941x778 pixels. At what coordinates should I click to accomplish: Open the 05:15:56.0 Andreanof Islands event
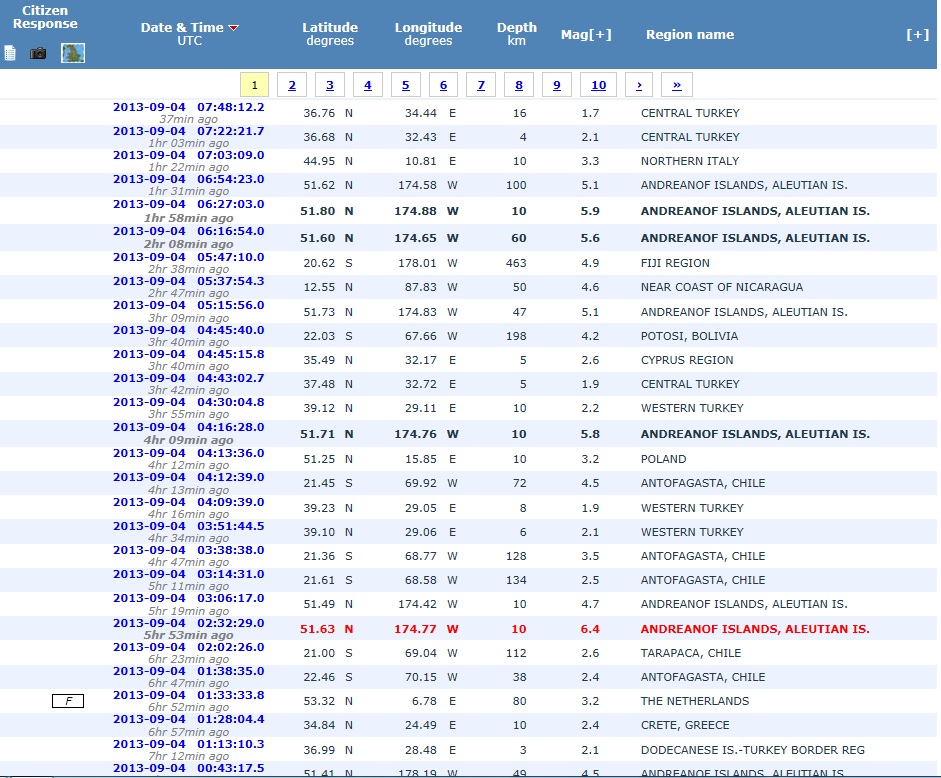click(188, 305)
